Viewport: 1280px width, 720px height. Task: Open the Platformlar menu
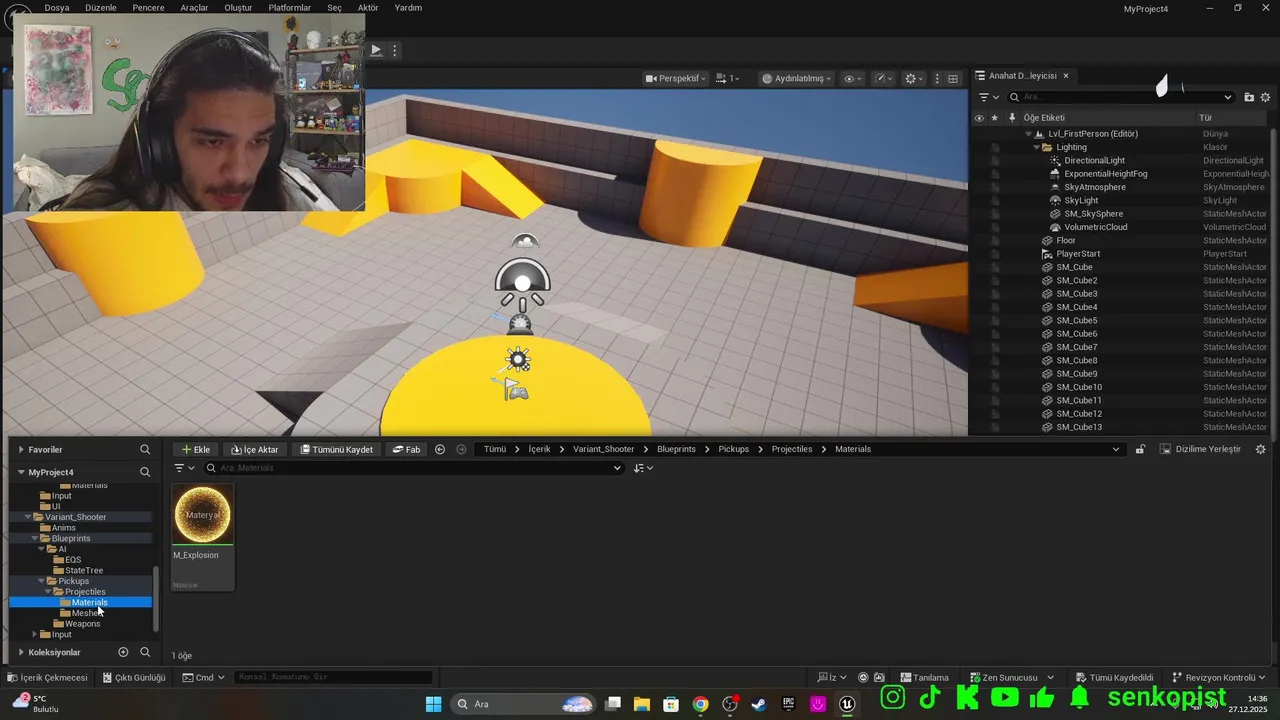click(289, 8)
